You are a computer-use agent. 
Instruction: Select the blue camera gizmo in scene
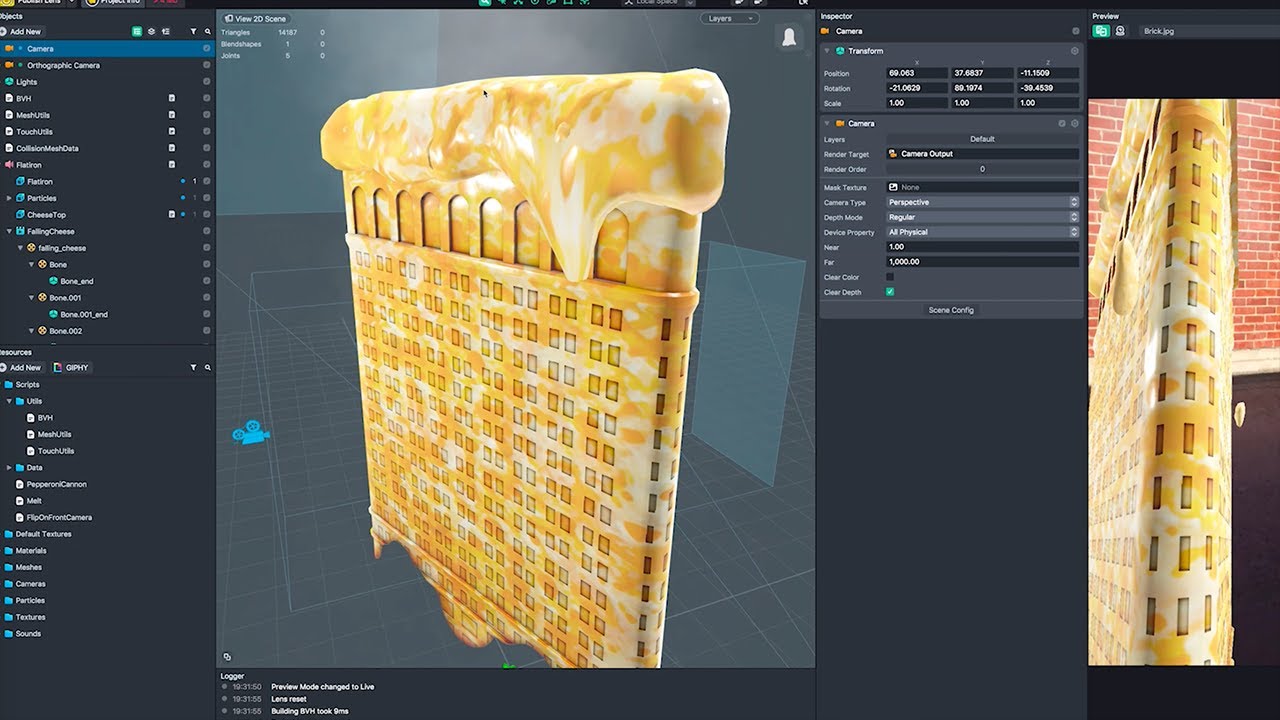point(251,432)
